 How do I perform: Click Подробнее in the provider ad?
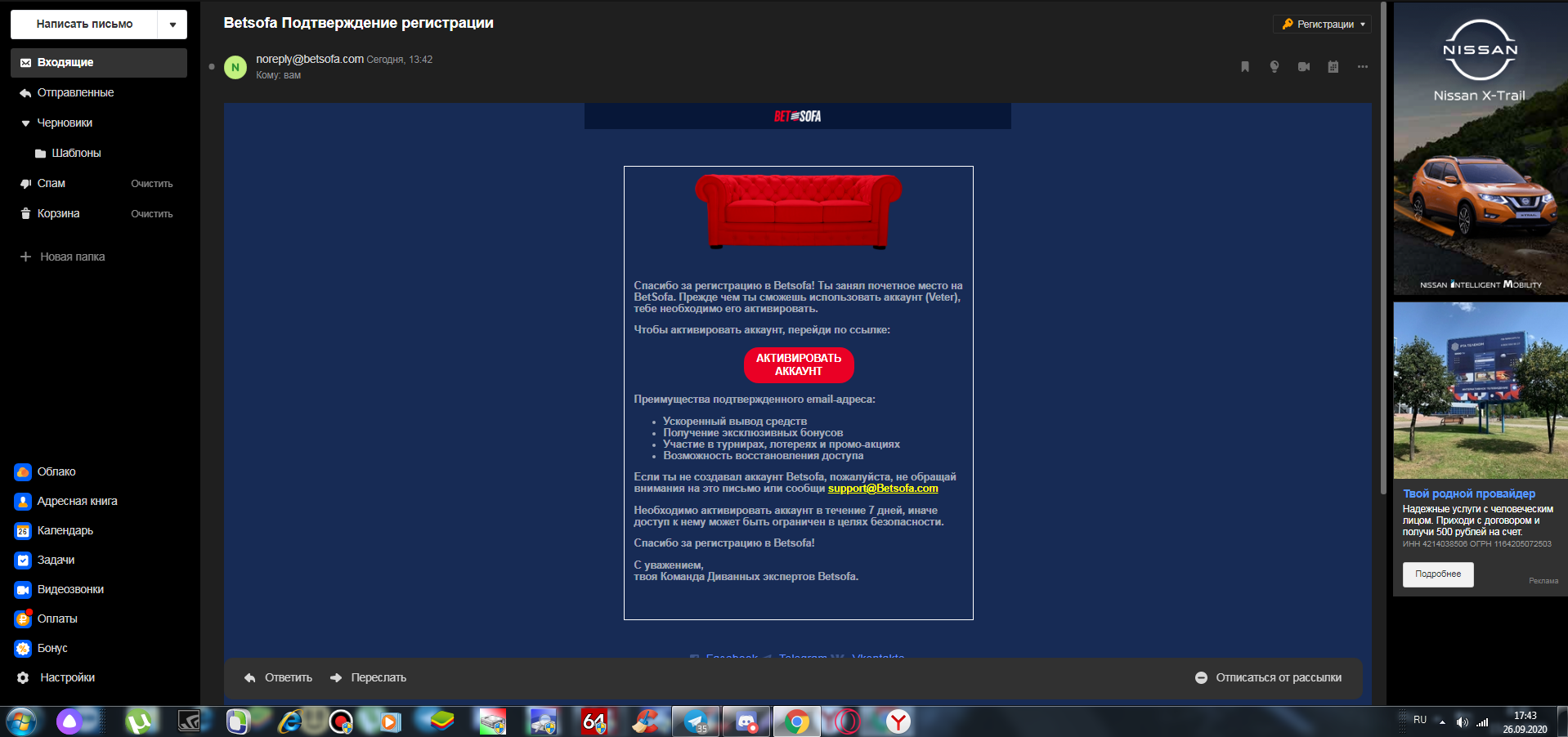tap(1438, 574)
